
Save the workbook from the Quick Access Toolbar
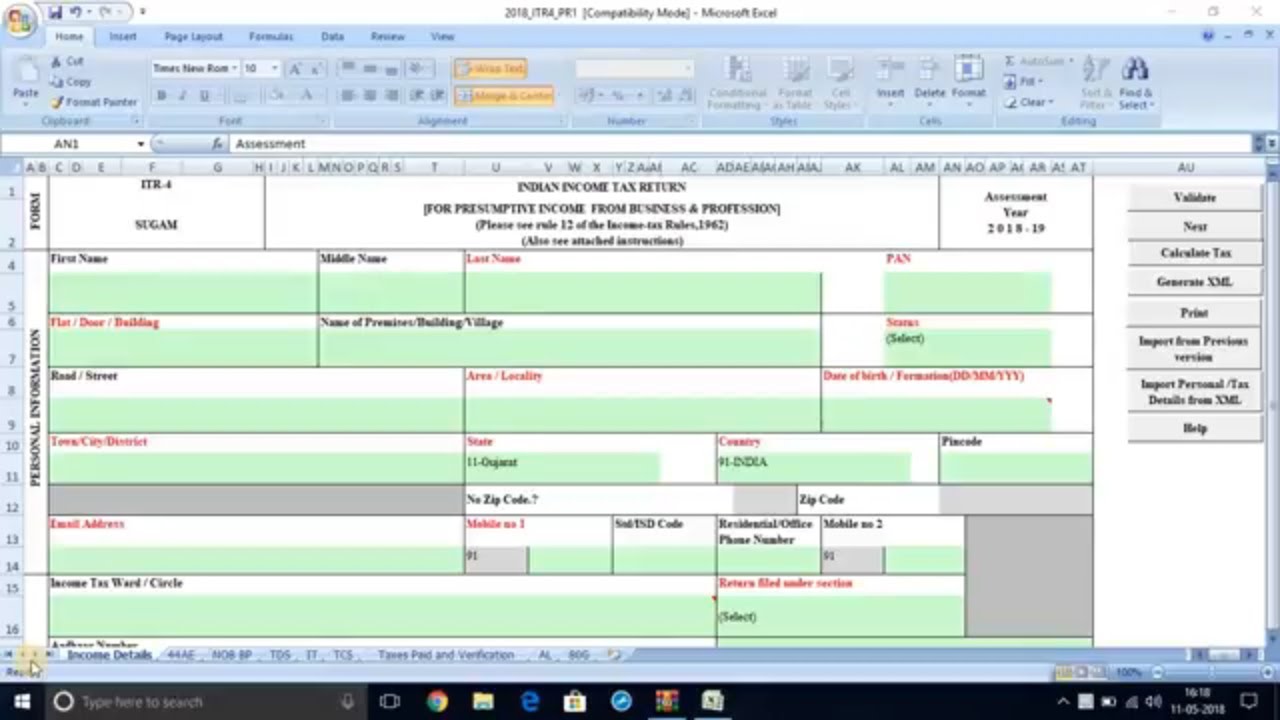tap(55, 13)
